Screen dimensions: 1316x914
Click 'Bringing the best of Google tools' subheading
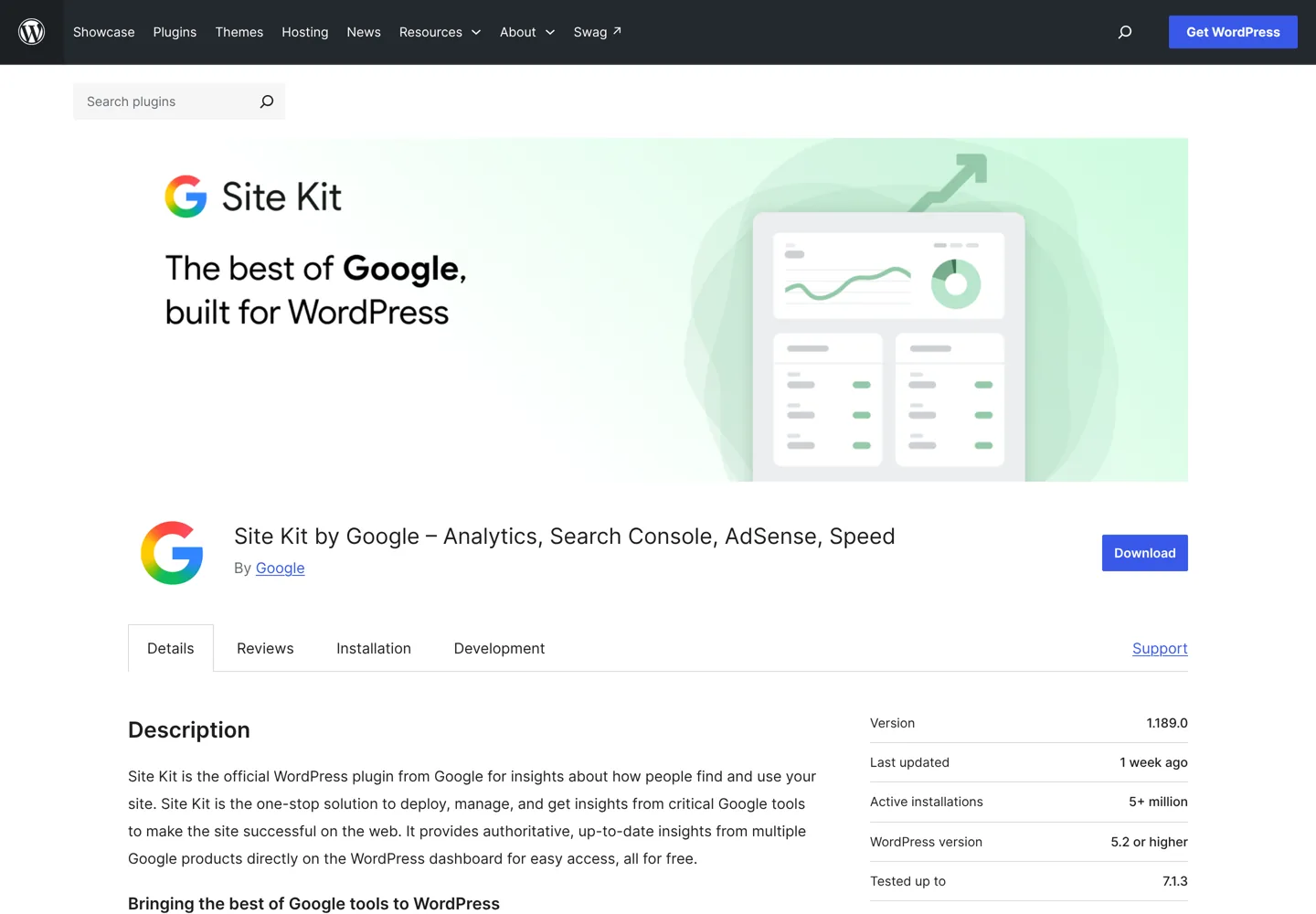[313, 903]
